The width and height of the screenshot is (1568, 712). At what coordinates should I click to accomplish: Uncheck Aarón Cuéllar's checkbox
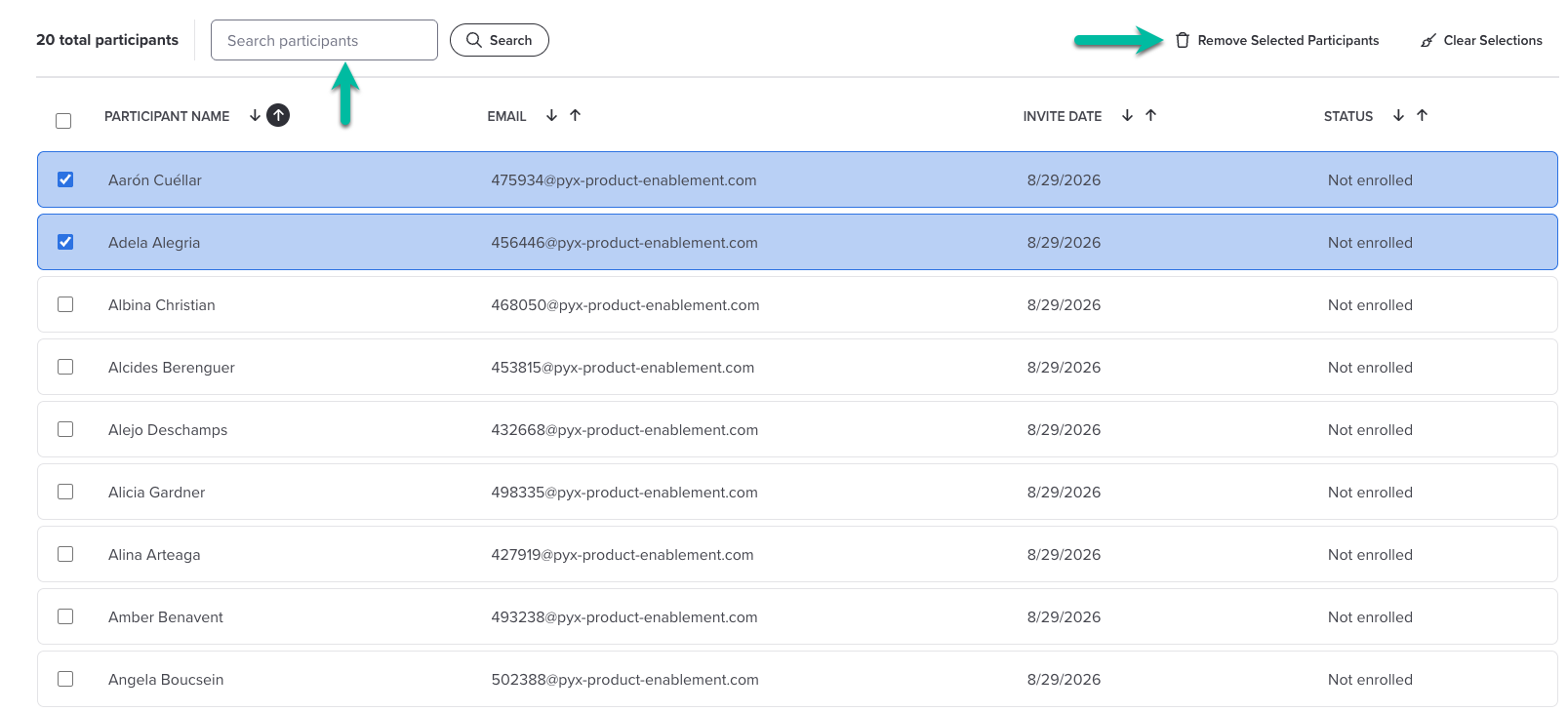(x=65, y=179)
